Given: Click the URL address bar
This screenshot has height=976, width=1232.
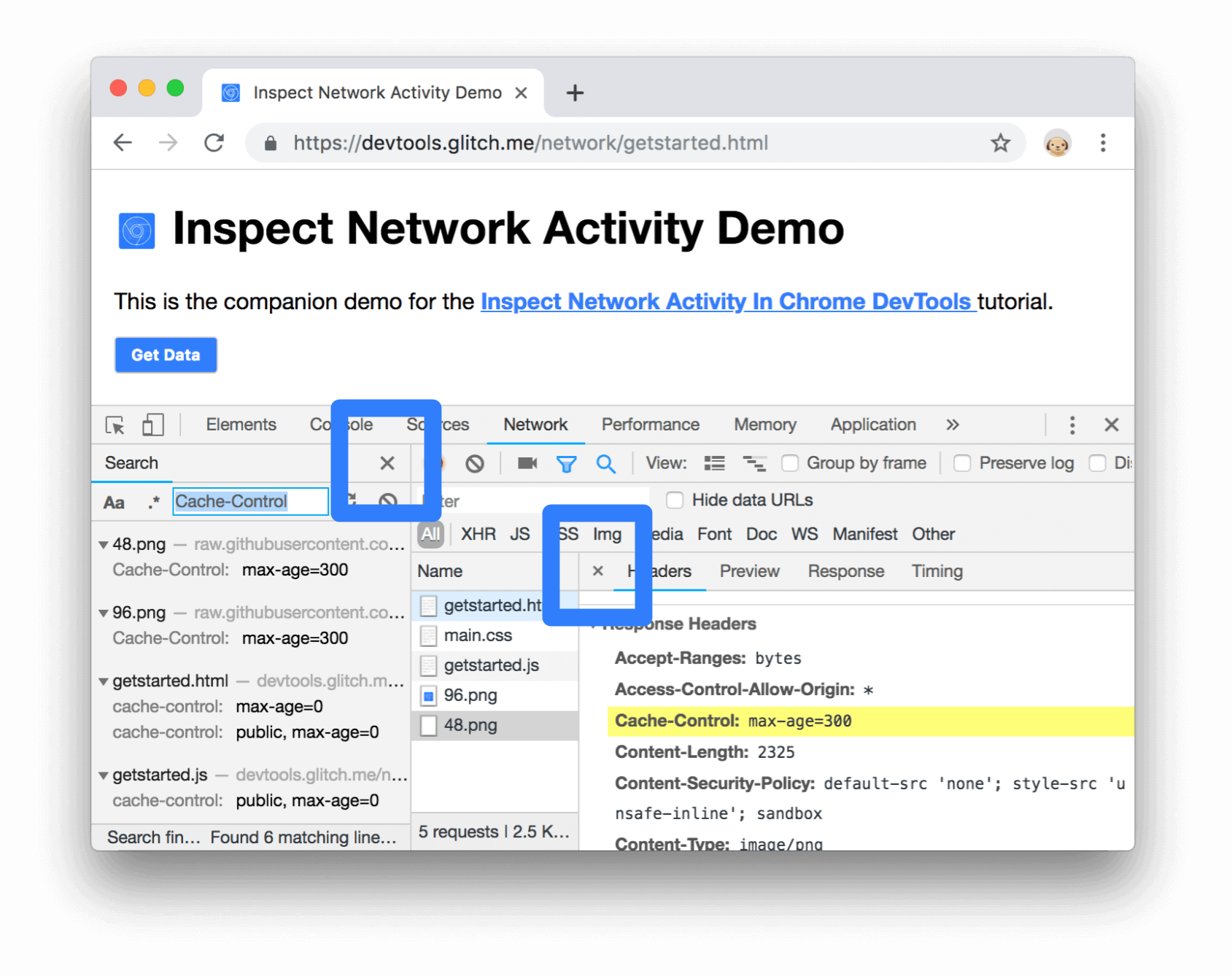Looking at the screenshot, I should pyautogui.click(x=635, y=142).
